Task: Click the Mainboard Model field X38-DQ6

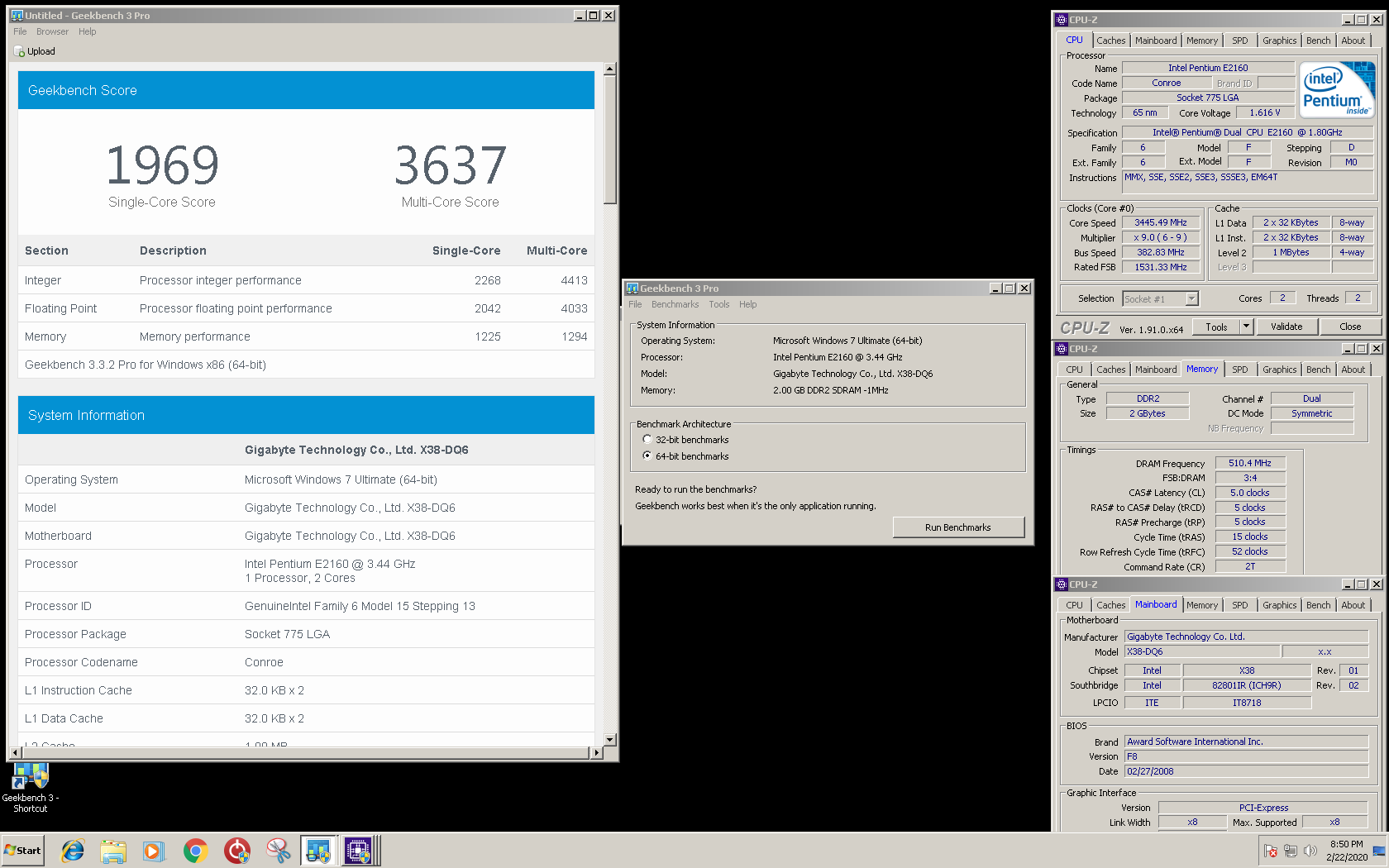Action: pos(1202,652)
